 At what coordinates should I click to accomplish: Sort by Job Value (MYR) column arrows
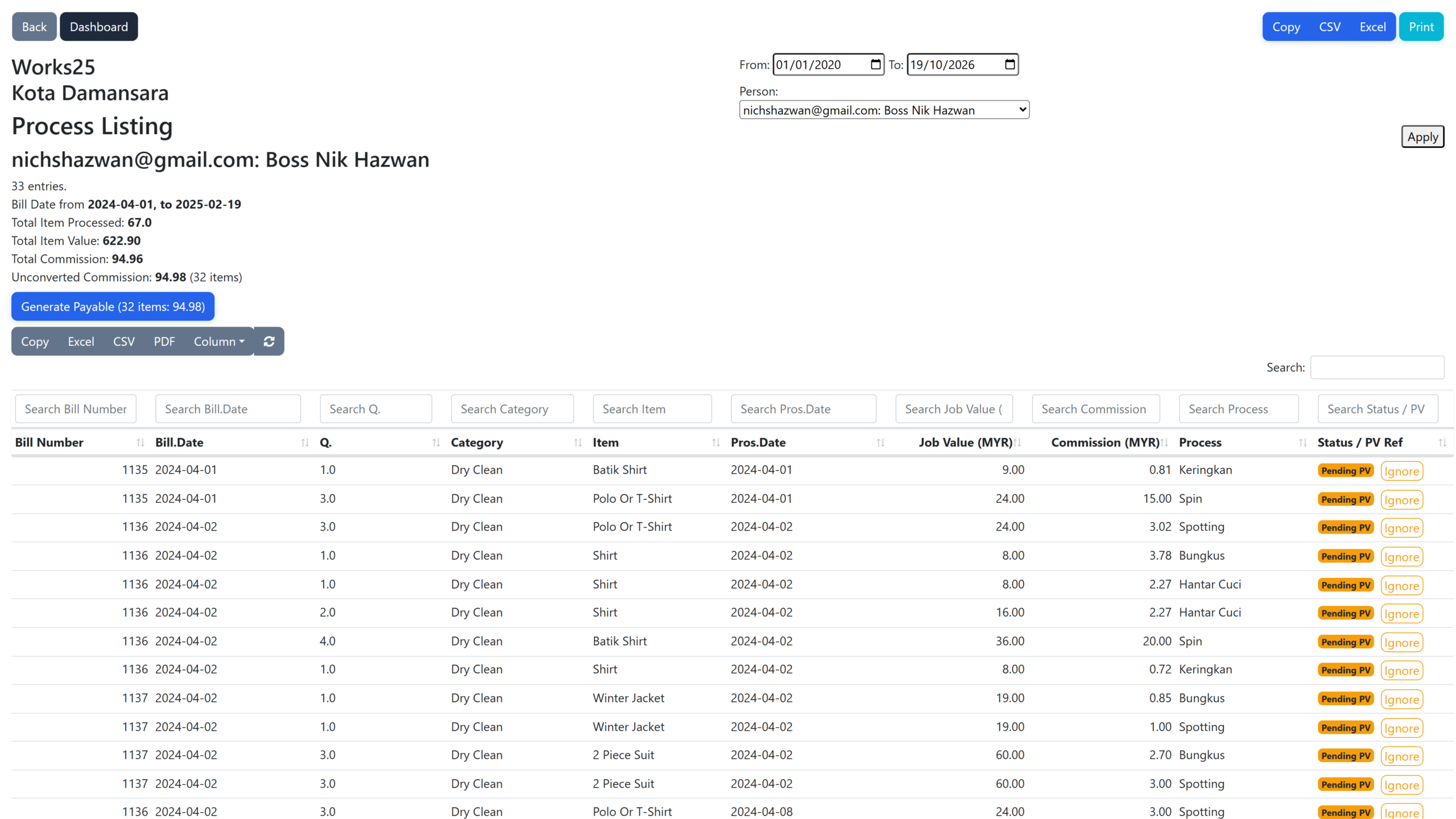coord(1017,442)
